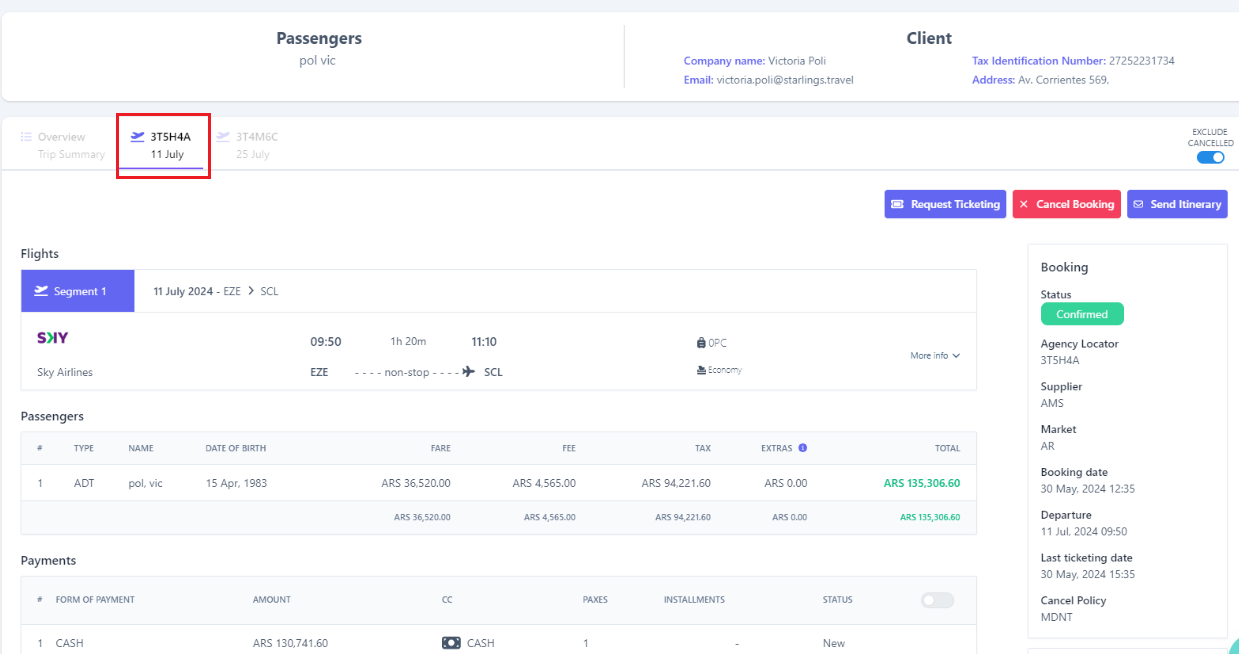The width and height of the screenshot is (1239, 654).
Task: Click the envelope icon in Send Itinerary
Action: tap(1137, 204)
